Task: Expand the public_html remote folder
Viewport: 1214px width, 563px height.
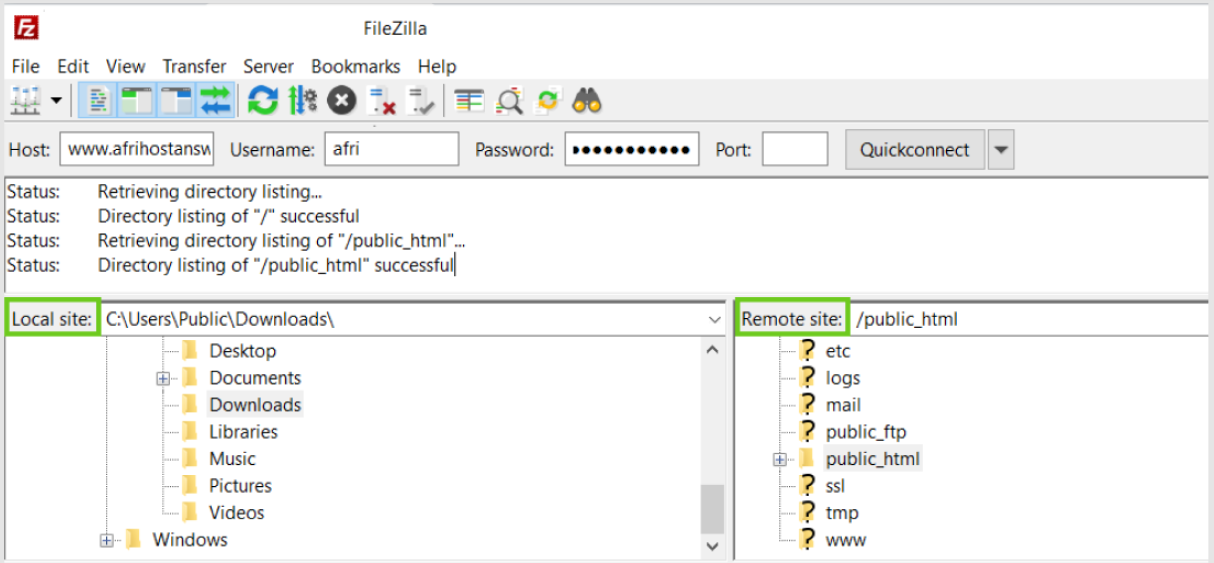Action: 780,459
